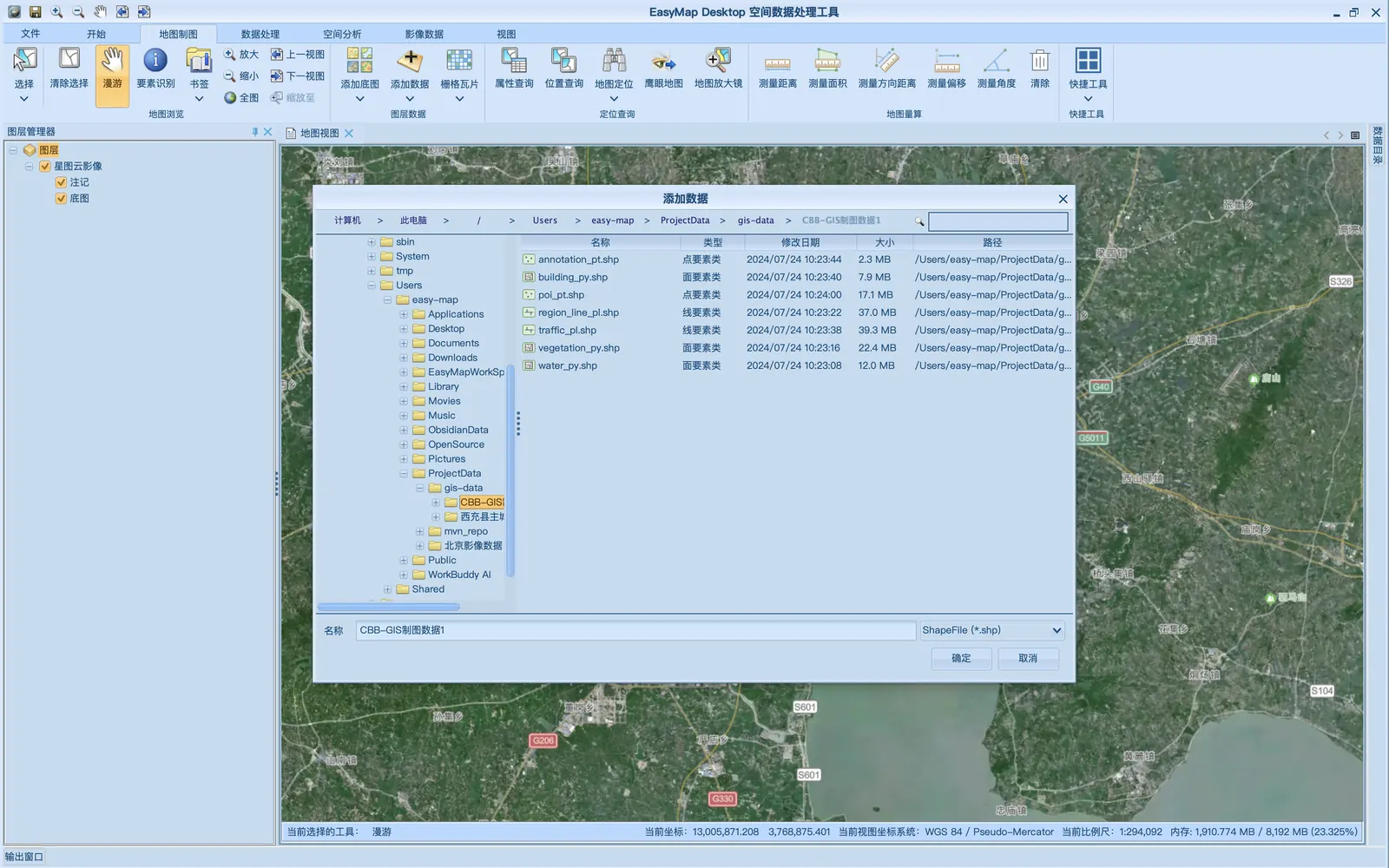Viewport: 1389px width, 868px height.
Task: Toggle the 星图云影像 layer checkbox
Action: coord(45,166)
